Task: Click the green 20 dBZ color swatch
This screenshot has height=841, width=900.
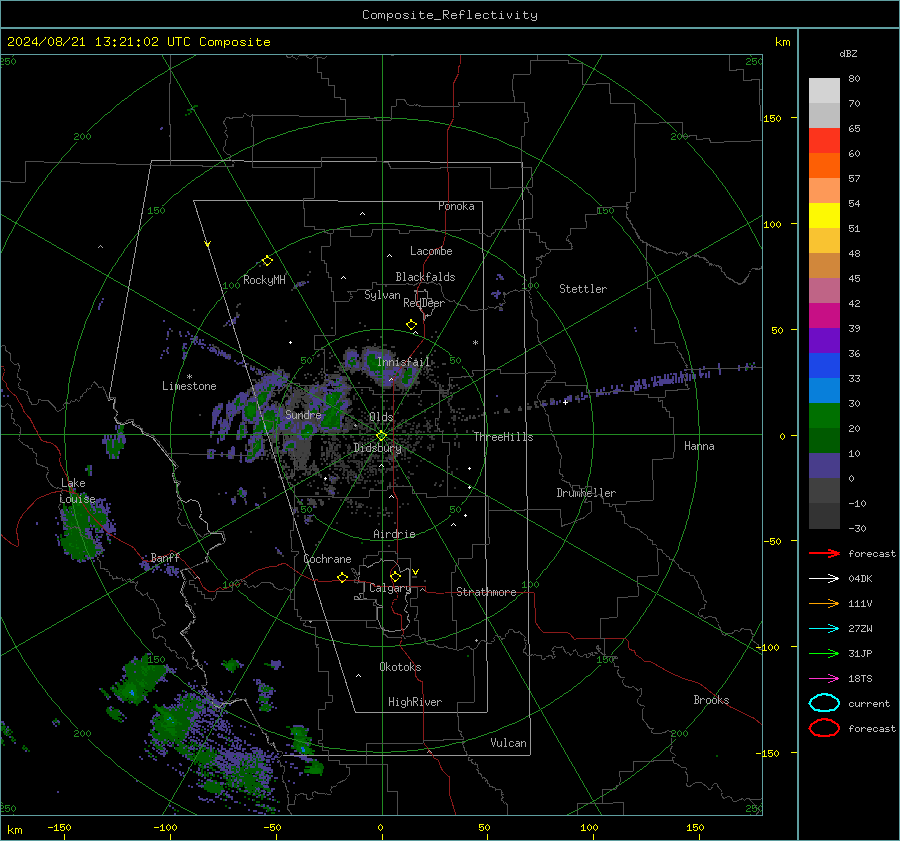Action: 824,416
